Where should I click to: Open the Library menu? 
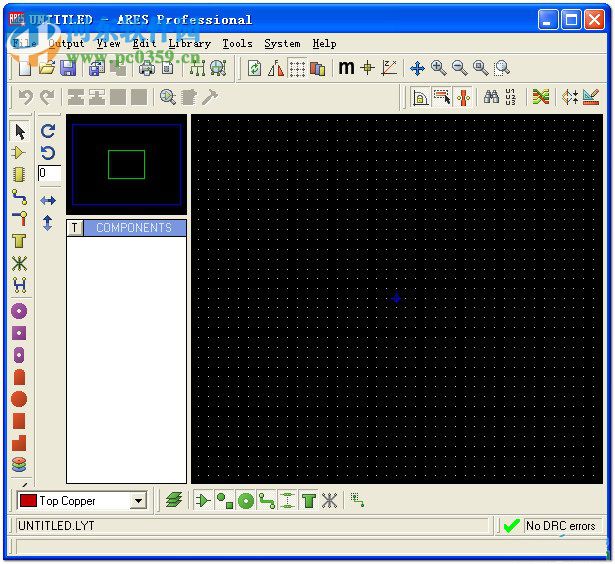pos(189,44)
